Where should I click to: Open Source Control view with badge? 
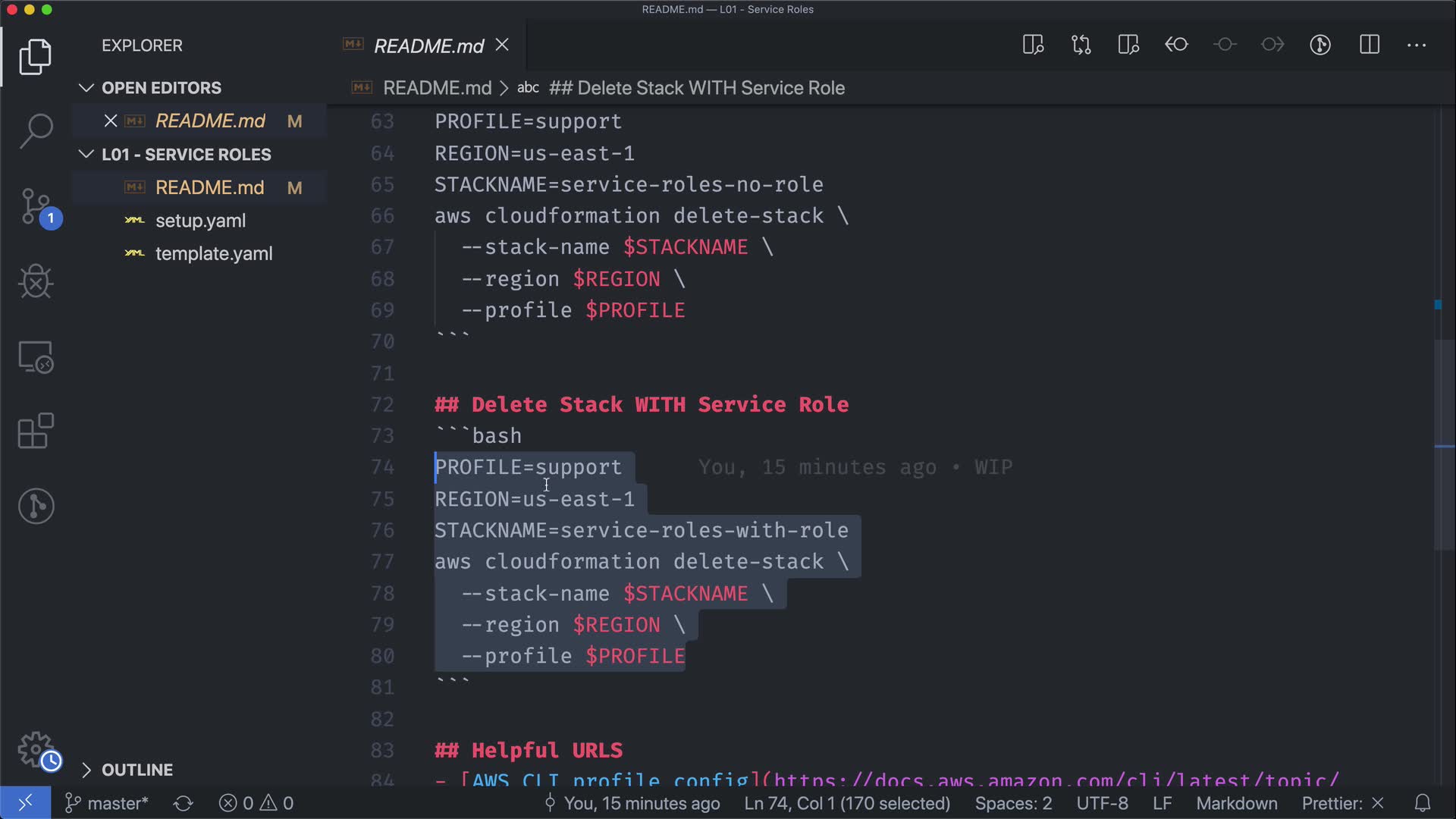pos(36,206)
